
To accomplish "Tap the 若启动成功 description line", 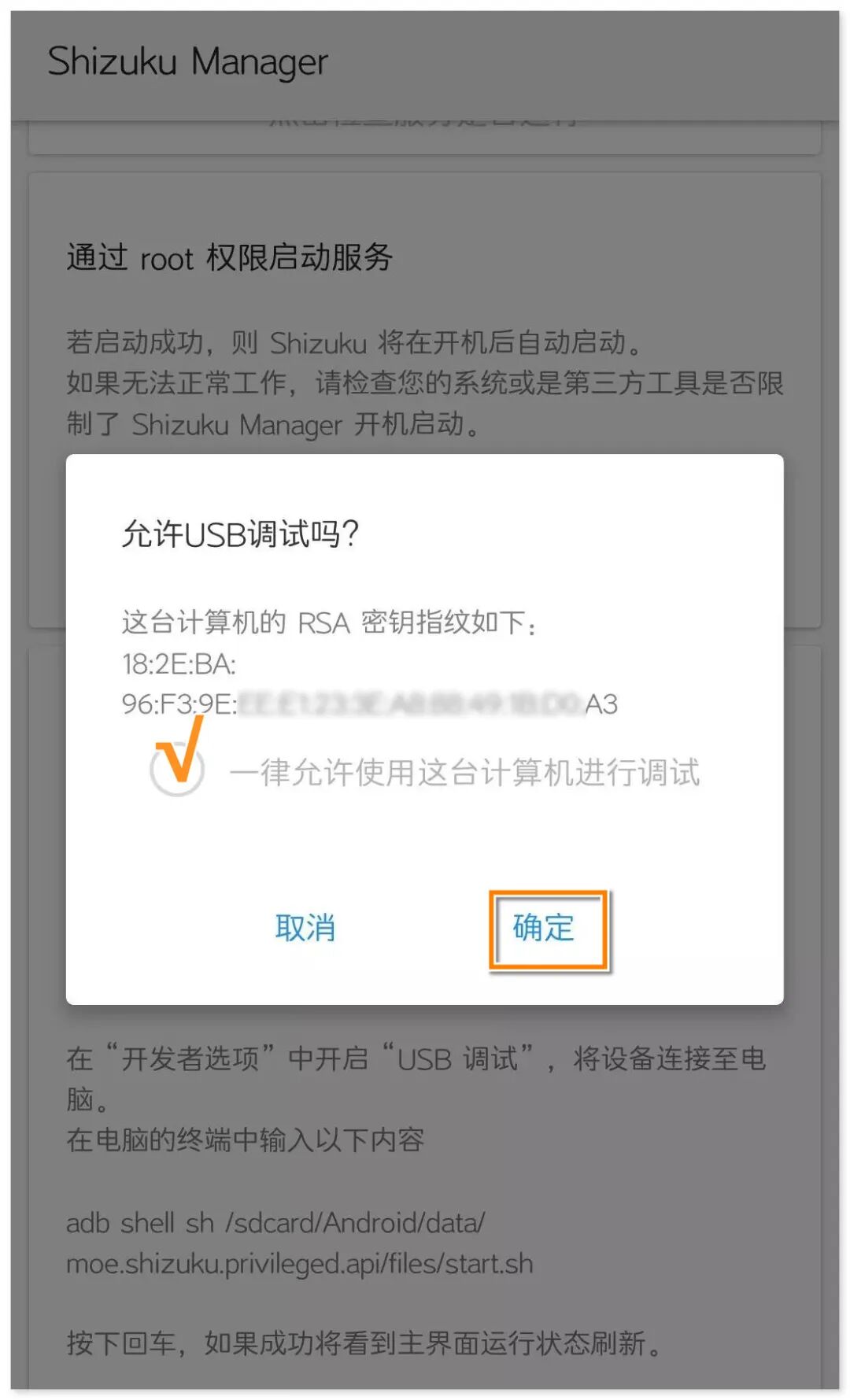I will pyautogui.click(x=355, y=342).
